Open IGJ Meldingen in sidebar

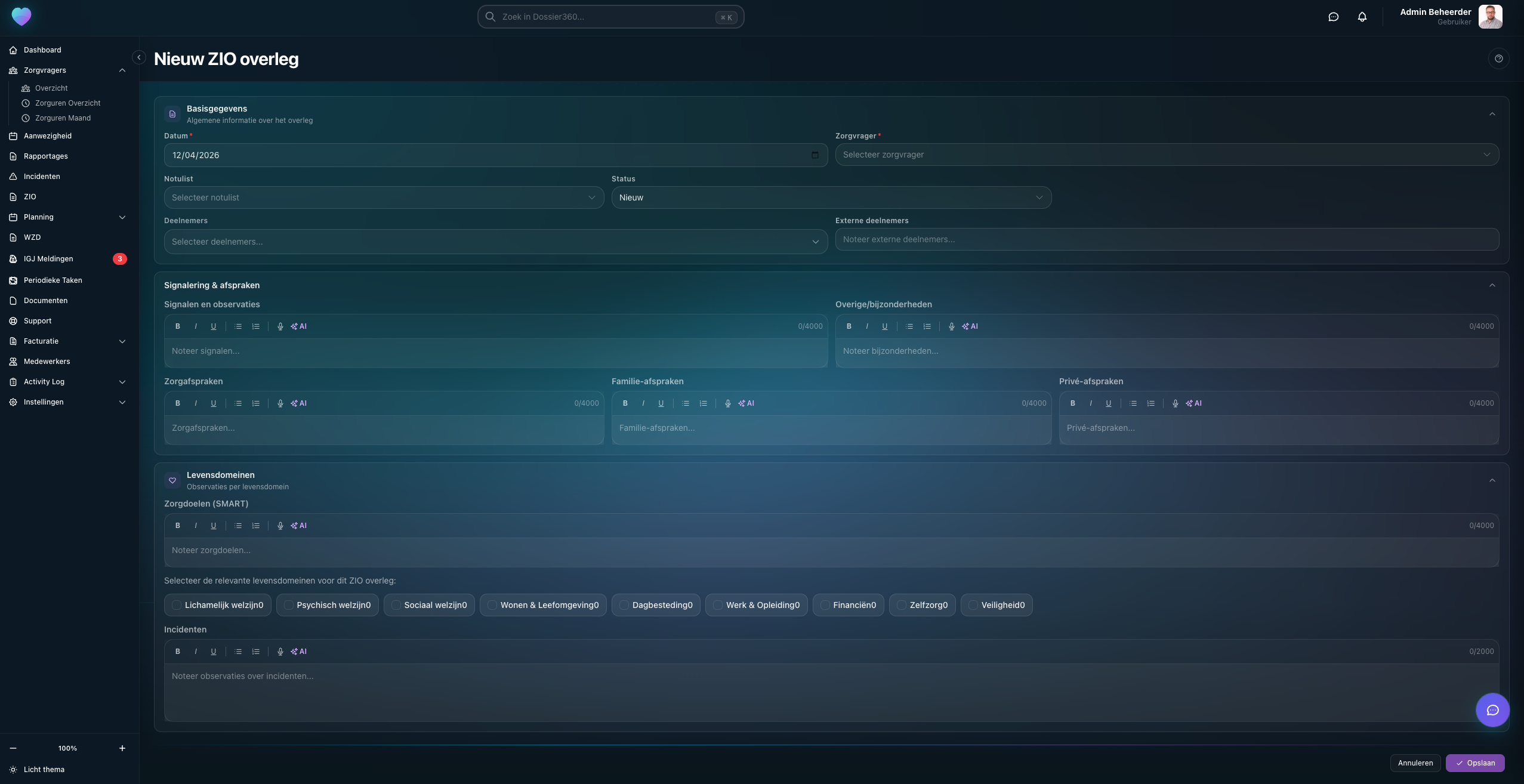coord(48,259)
